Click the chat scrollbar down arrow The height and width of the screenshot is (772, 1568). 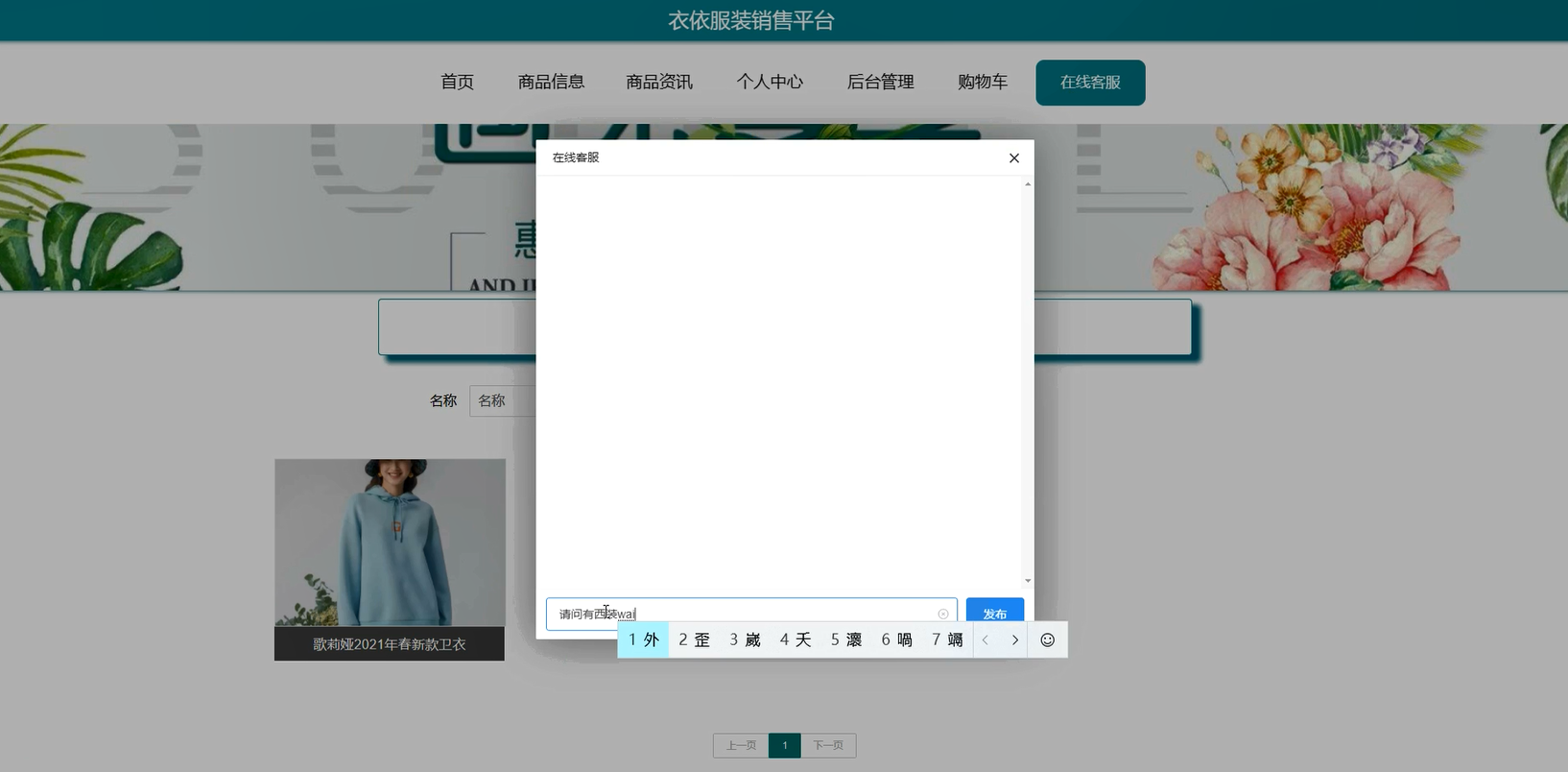[x=1028, y=581]
